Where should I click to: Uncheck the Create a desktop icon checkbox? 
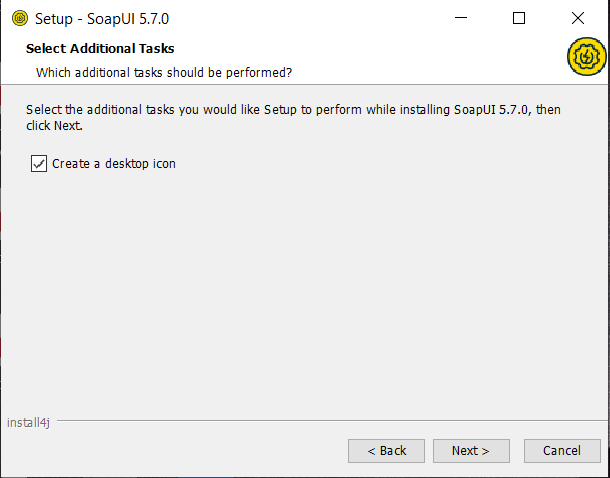pyautogui.click(x=39, y=164)
